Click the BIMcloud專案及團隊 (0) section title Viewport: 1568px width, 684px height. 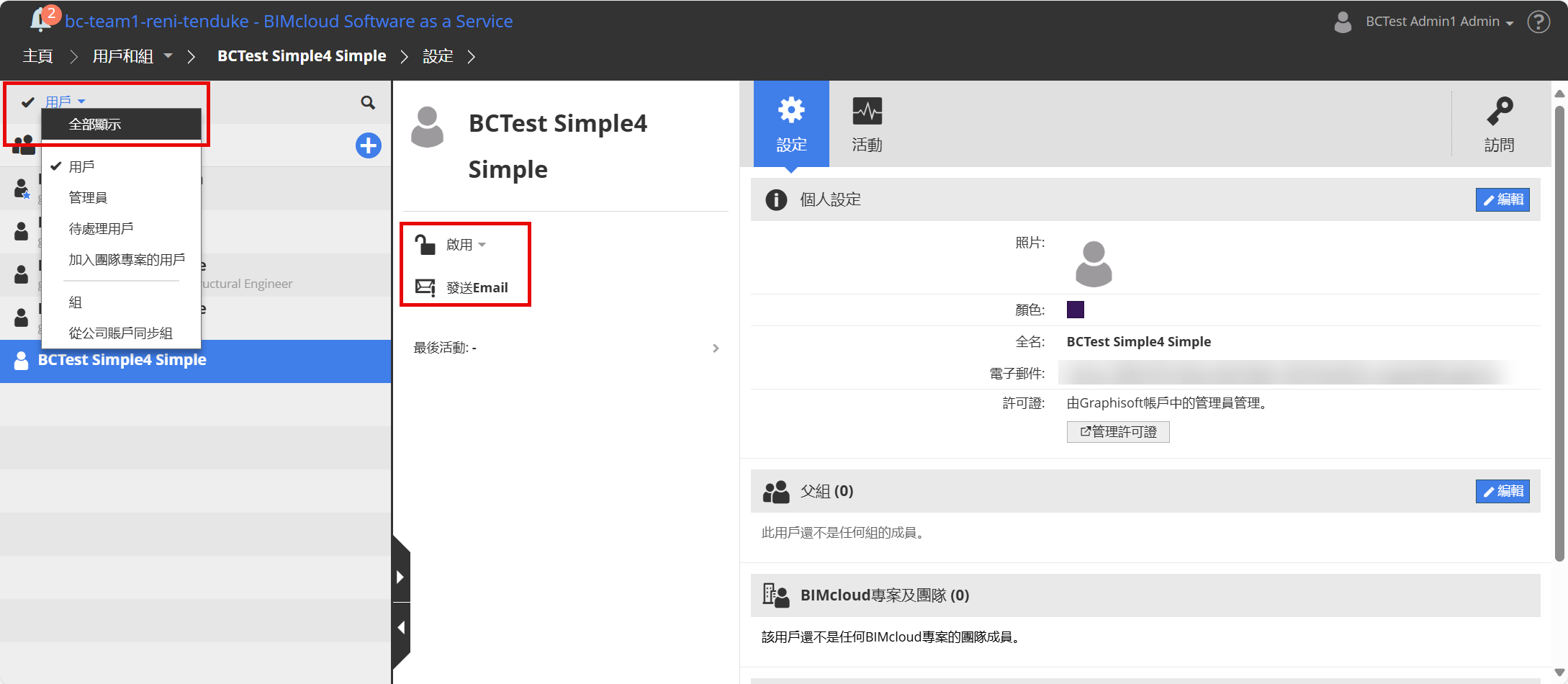pos(885,595)
